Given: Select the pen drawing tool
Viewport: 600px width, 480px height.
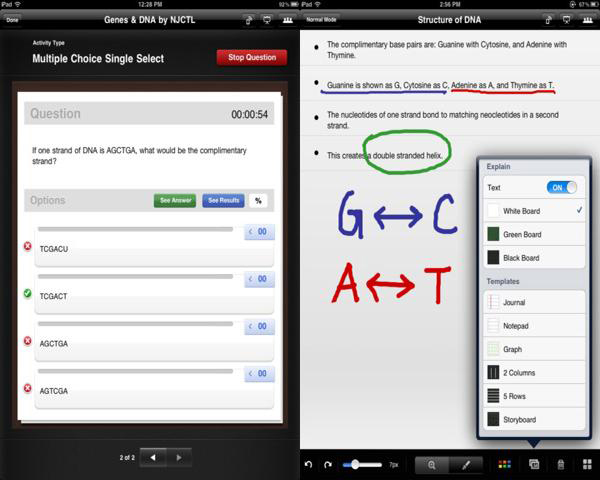Looking at the screenshot, I should point(464,465).
